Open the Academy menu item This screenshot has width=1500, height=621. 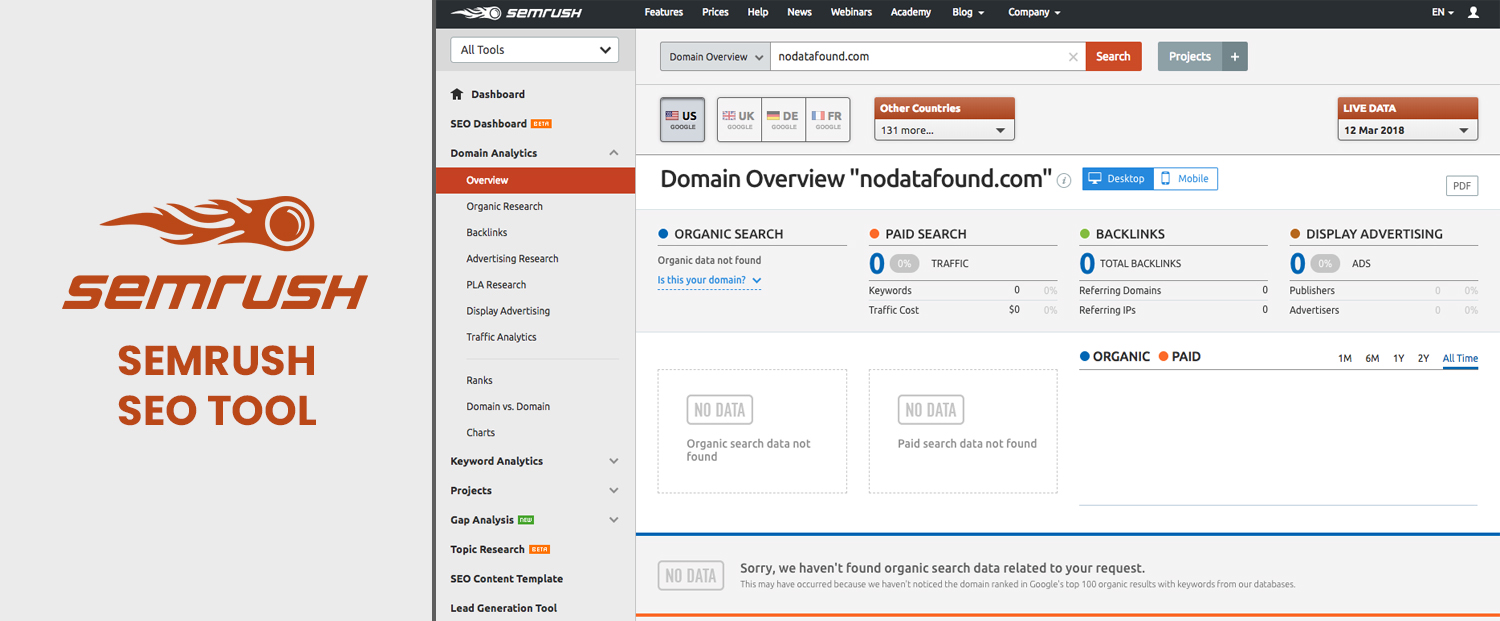coord(911,12)
